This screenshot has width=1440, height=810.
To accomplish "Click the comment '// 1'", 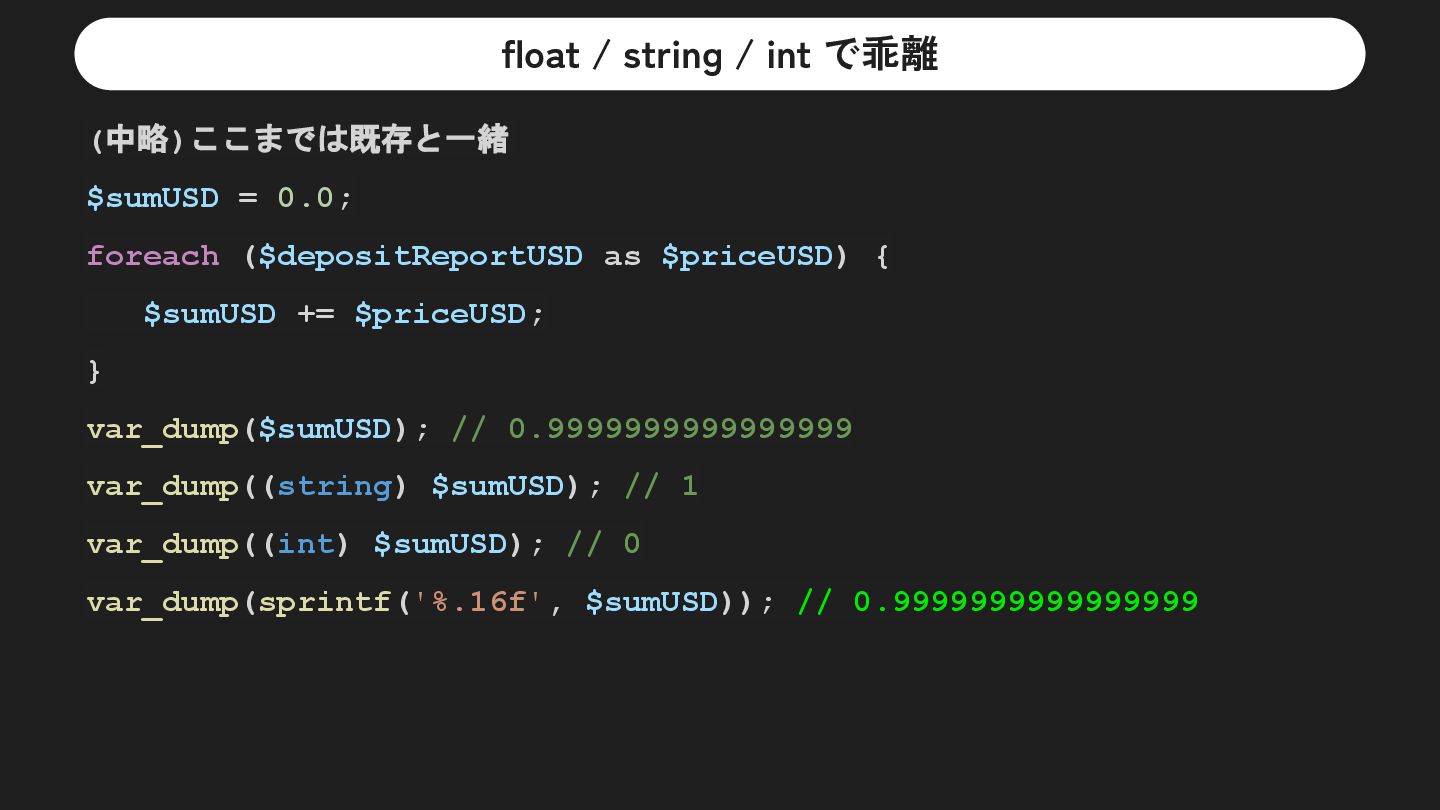I will point(661,486).
